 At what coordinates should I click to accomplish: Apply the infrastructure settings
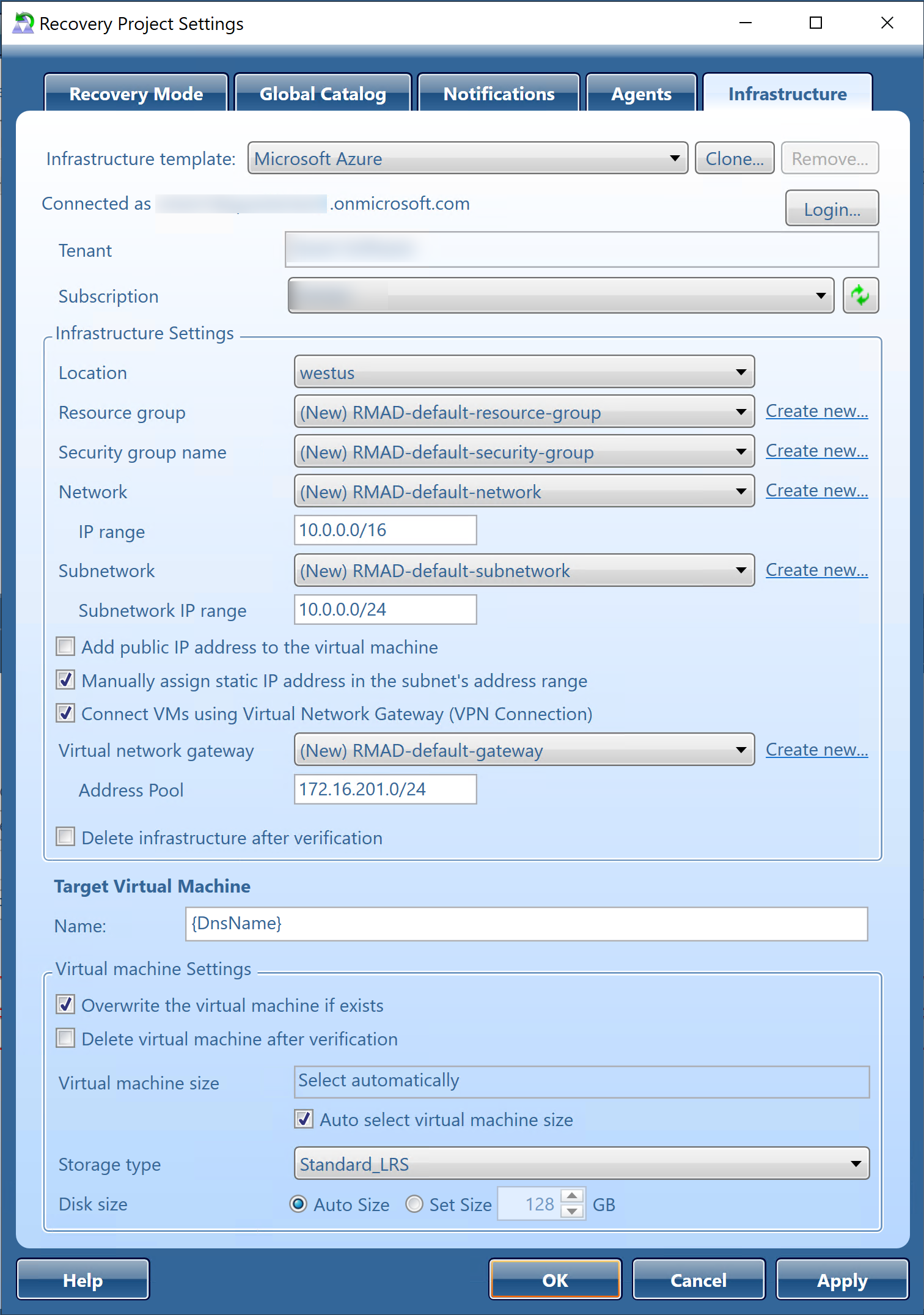click(842, 1280)
